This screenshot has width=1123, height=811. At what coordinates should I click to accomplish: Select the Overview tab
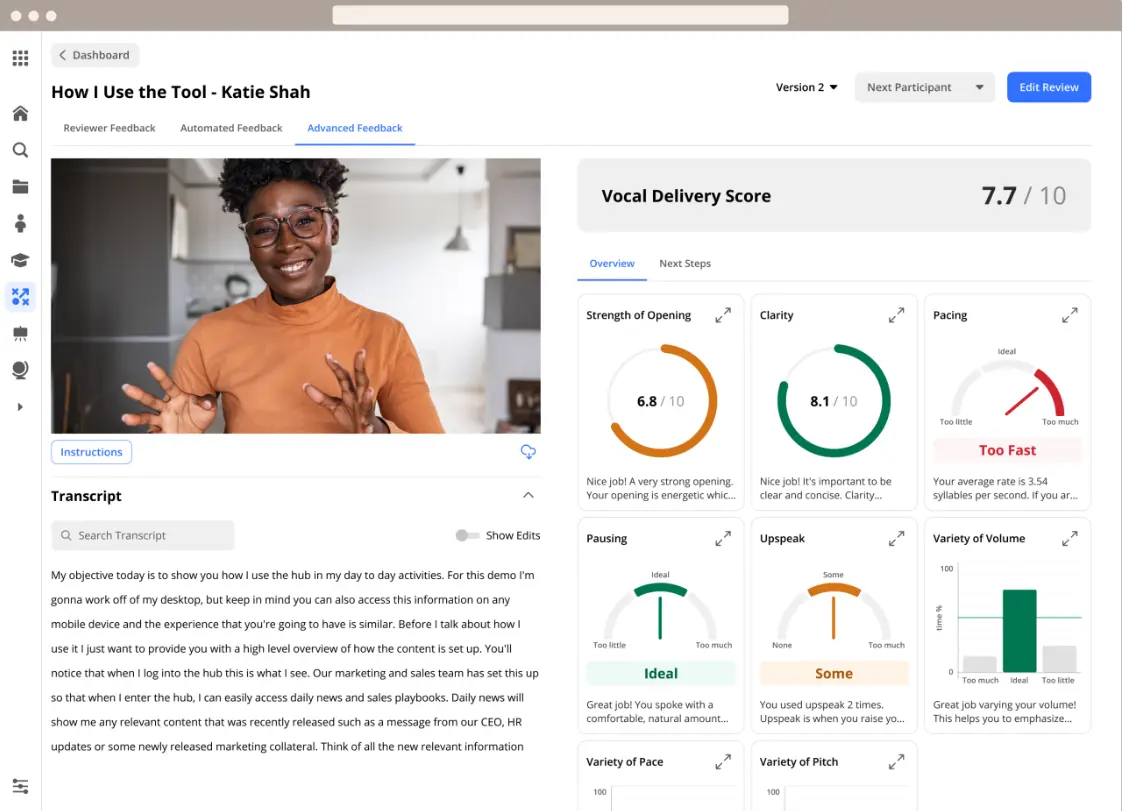pyautogui.click(x=612, y=263)
